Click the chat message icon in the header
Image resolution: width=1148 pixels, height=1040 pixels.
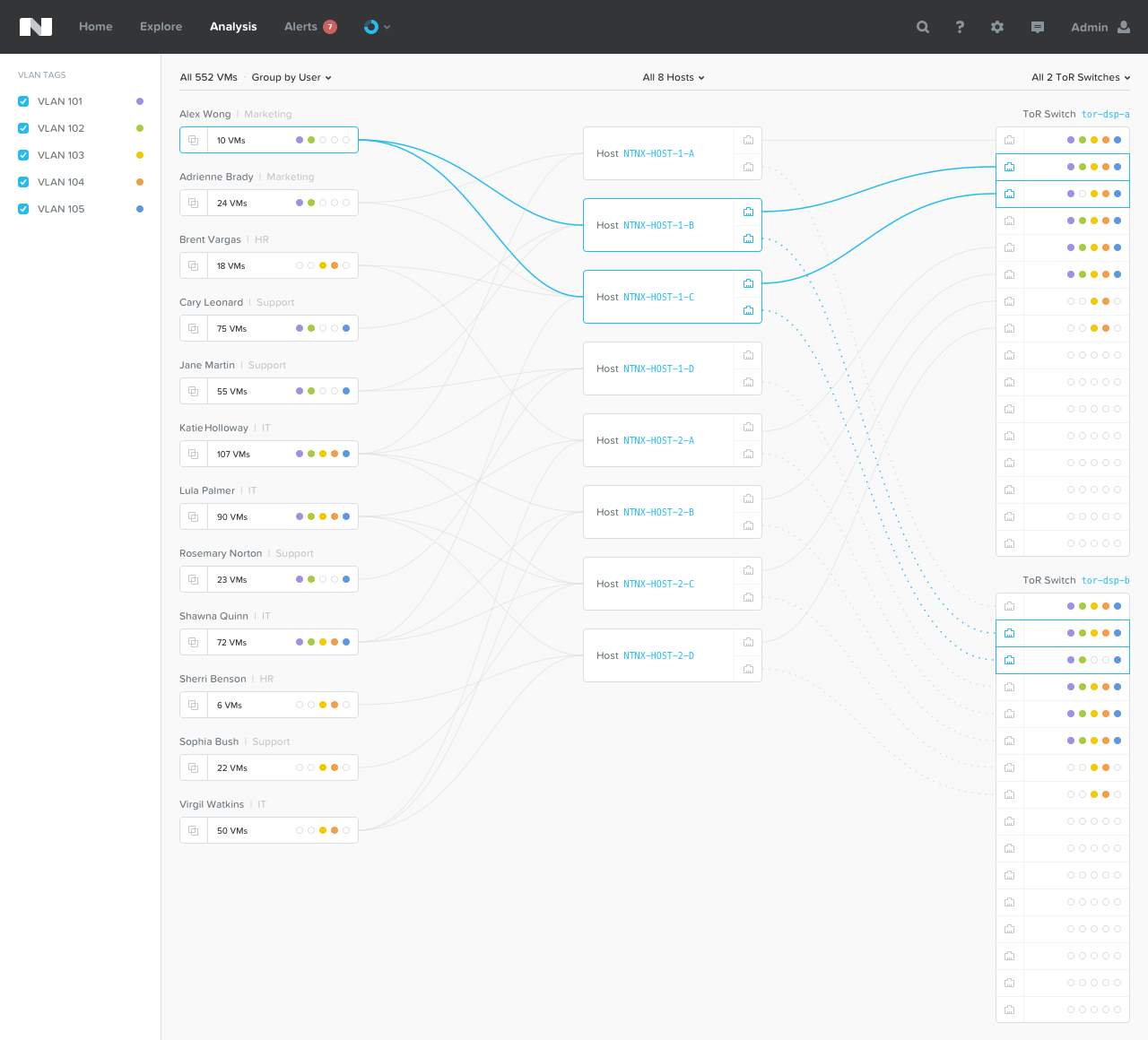coord(1037,27)
